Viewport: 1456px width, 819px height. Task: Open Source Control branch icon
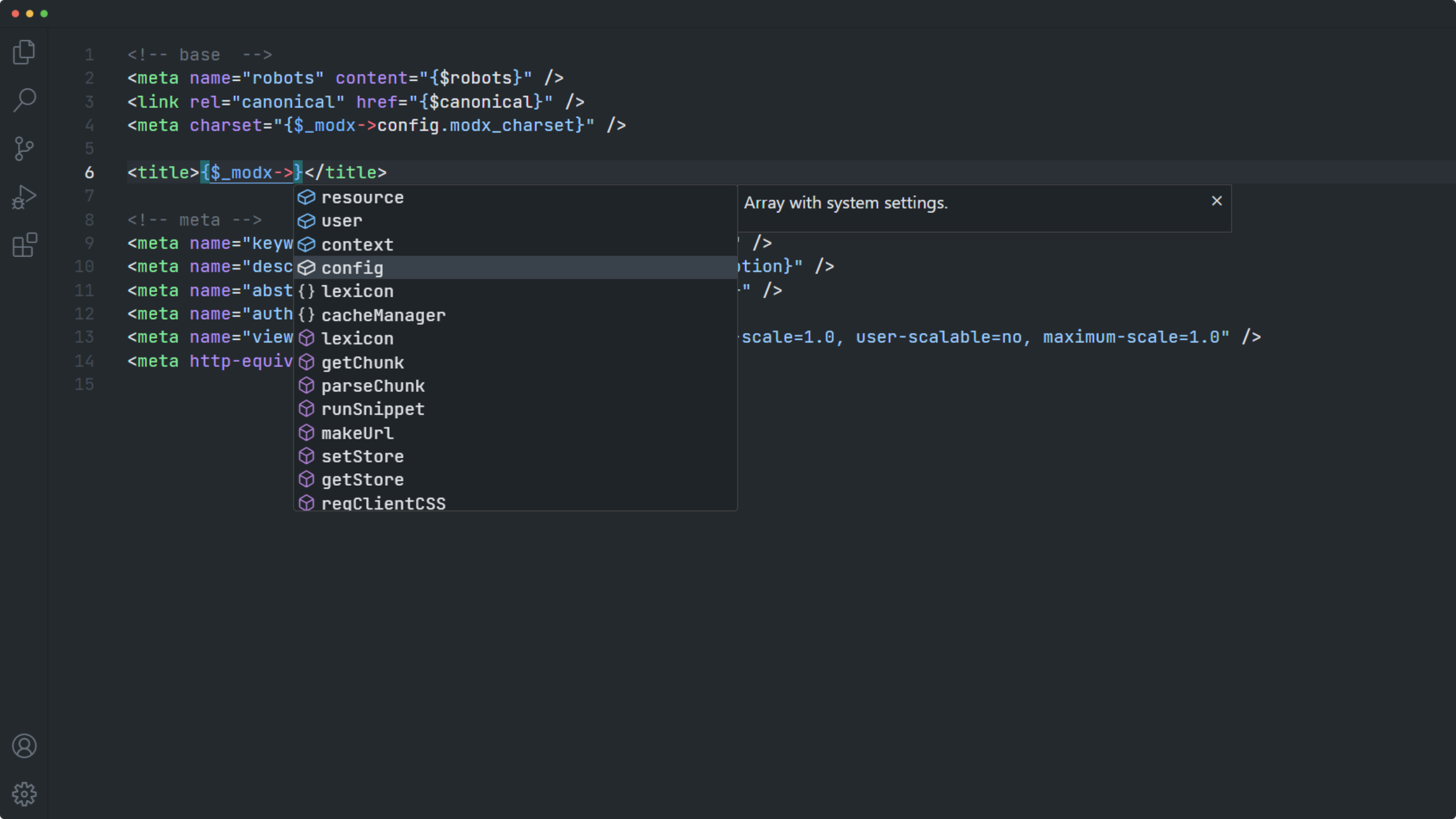tap(24, 148)
